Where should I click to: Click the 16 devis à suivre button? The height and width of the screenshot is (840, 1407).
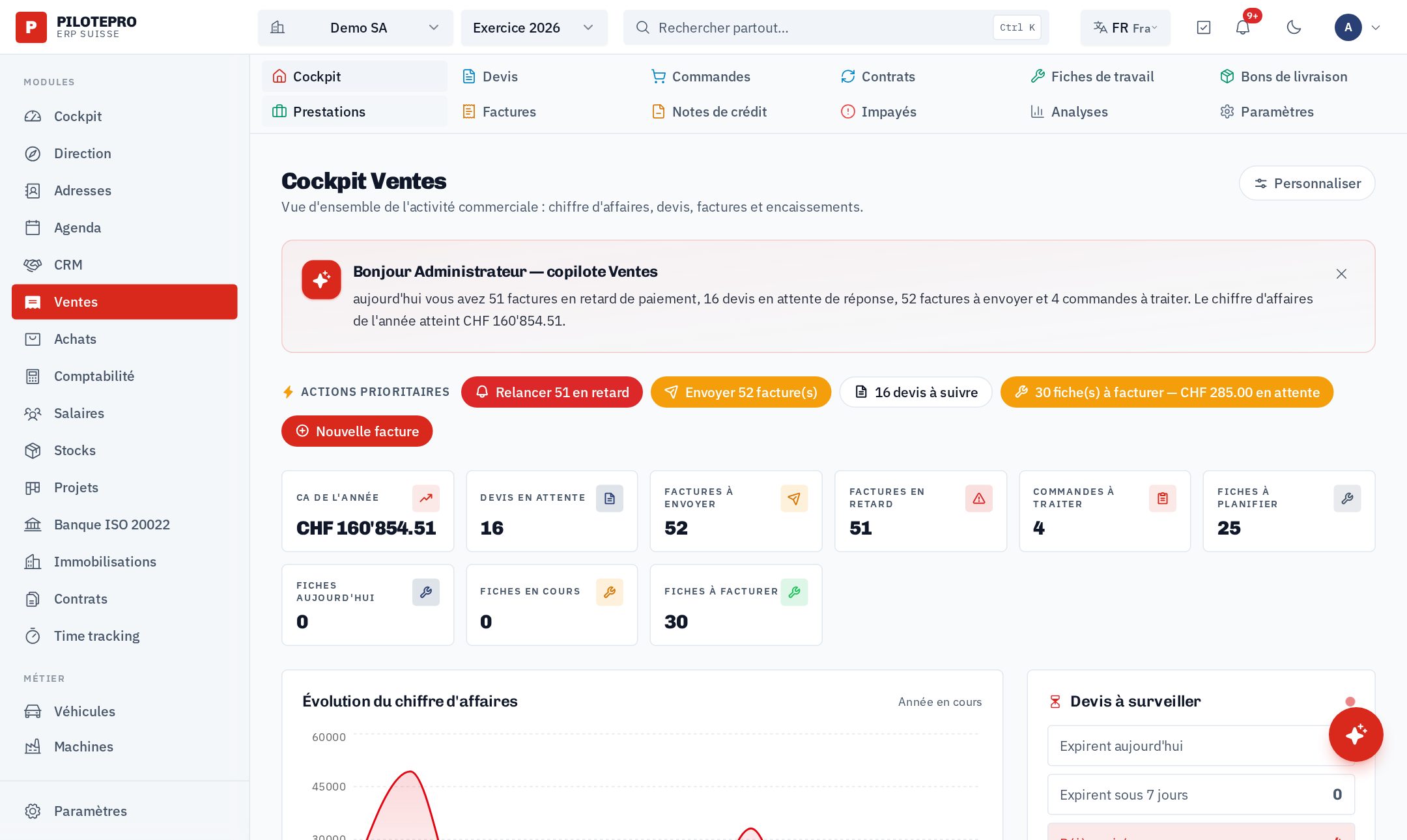point(915,393)
